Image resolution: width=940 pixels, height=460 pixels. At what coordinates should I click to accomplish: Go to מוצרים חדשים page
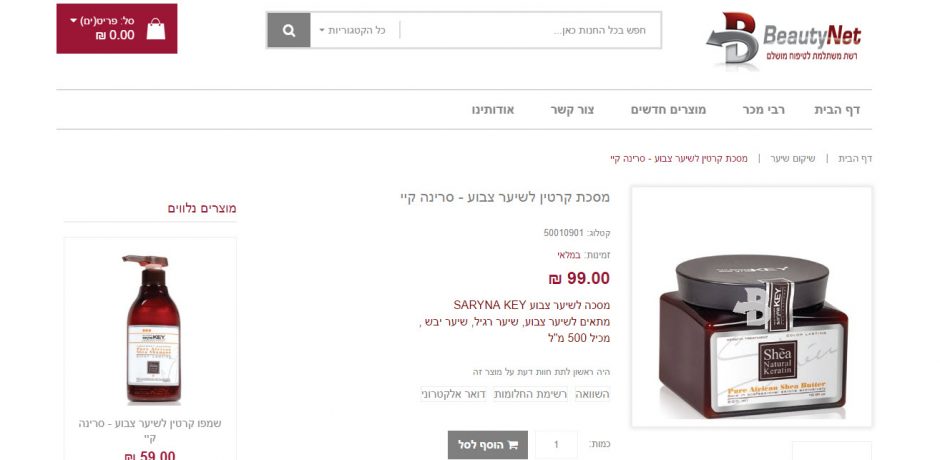click(x=668, y=110)
